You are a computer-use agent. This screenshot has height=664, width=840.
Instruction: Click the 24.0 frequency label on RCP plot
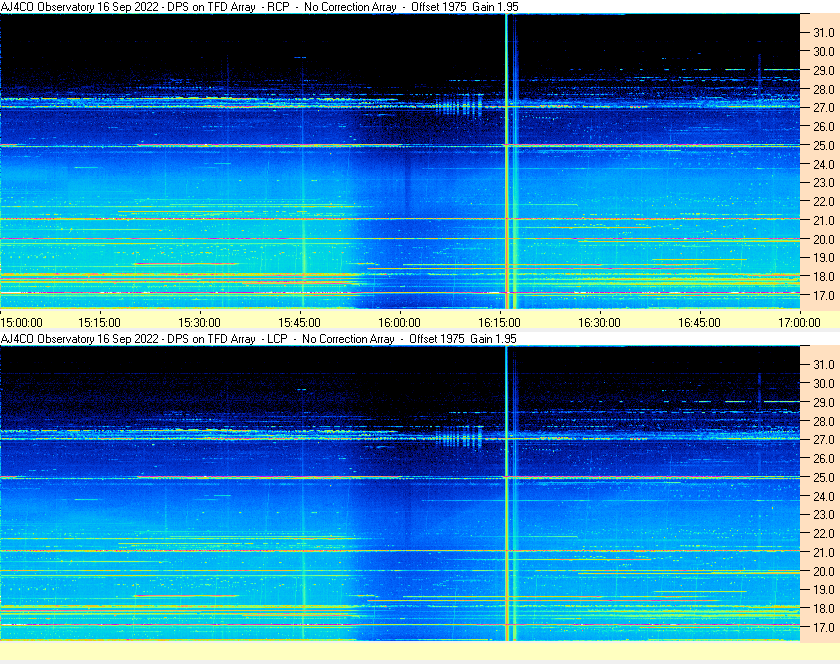[824, 164]
